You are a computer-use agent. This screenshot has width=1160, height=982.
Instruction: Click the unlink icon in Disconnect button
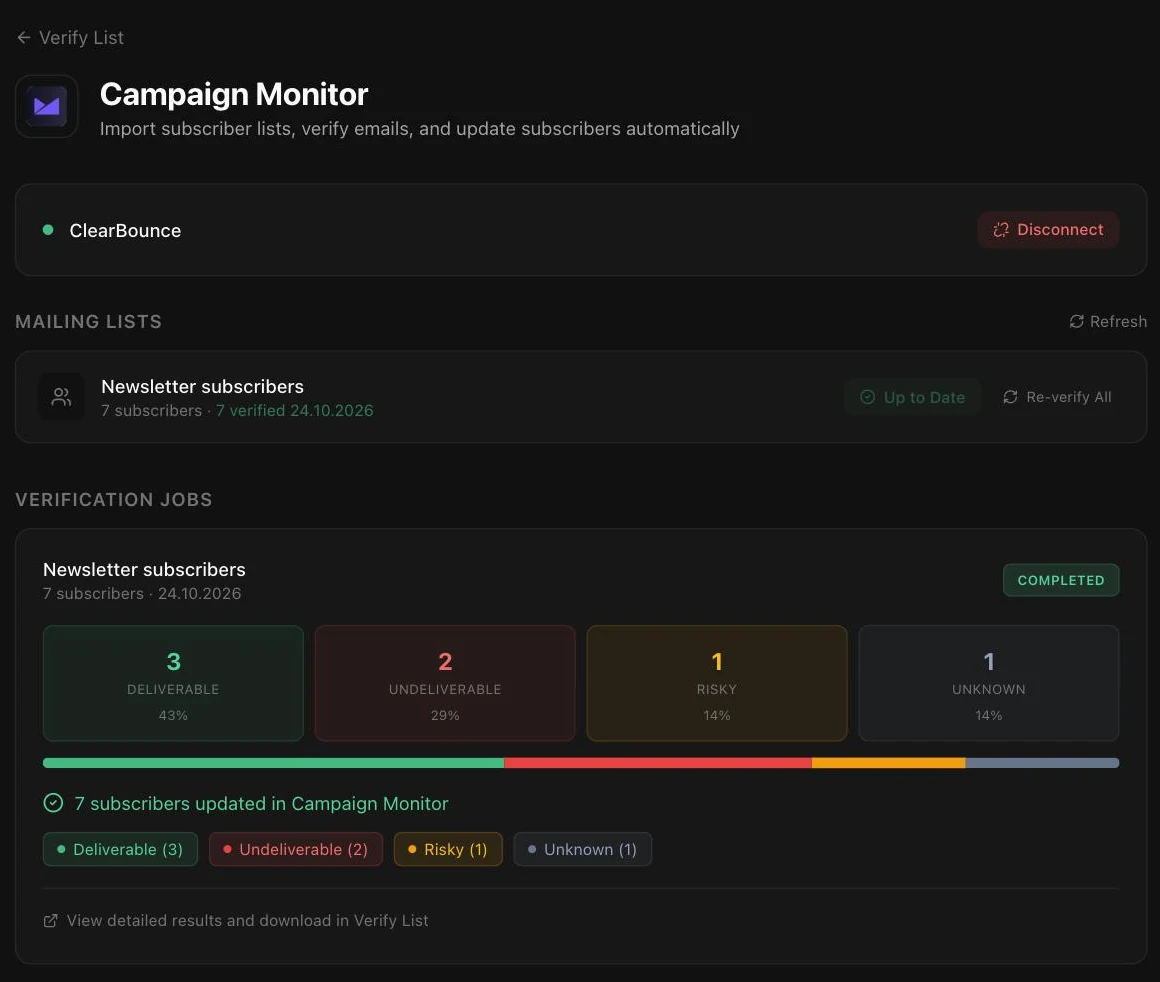coord(1001,230)
